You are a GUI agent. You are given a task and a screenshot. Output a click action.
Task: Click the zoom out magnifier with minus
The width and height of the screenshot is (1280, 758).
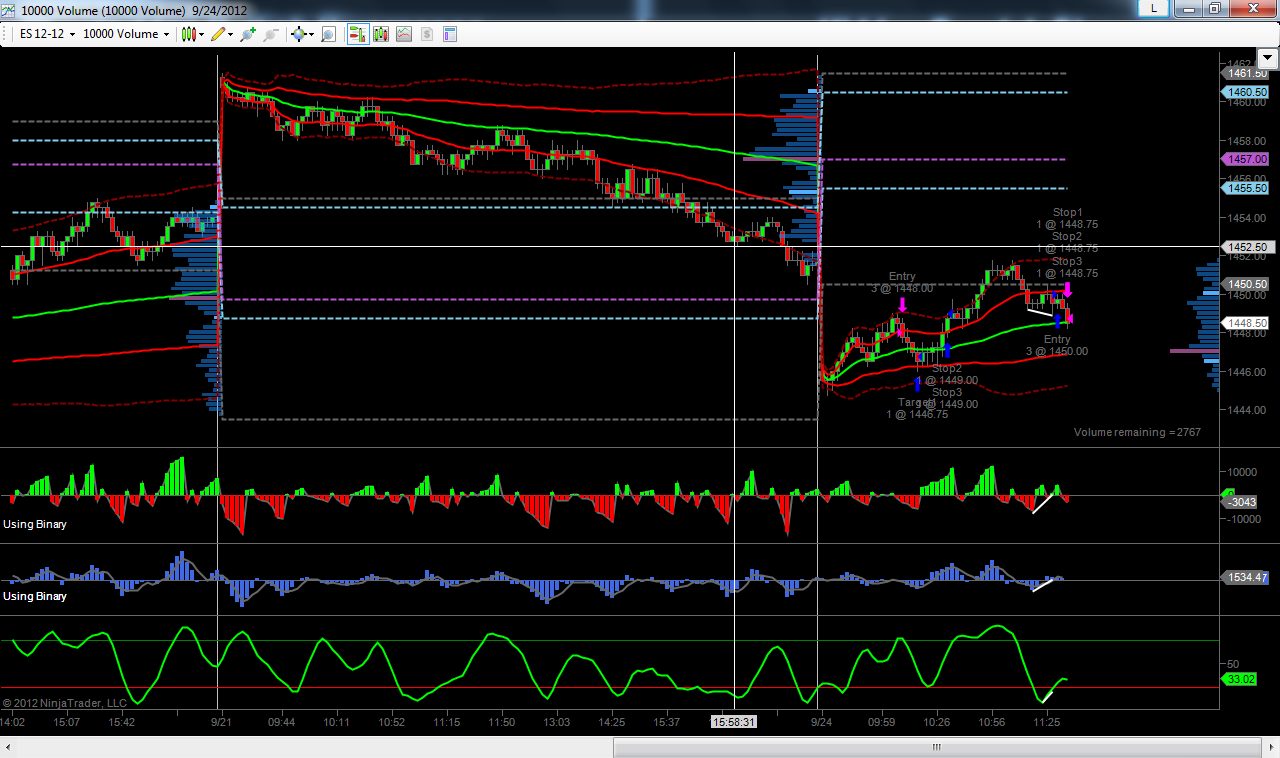(270, 34)
